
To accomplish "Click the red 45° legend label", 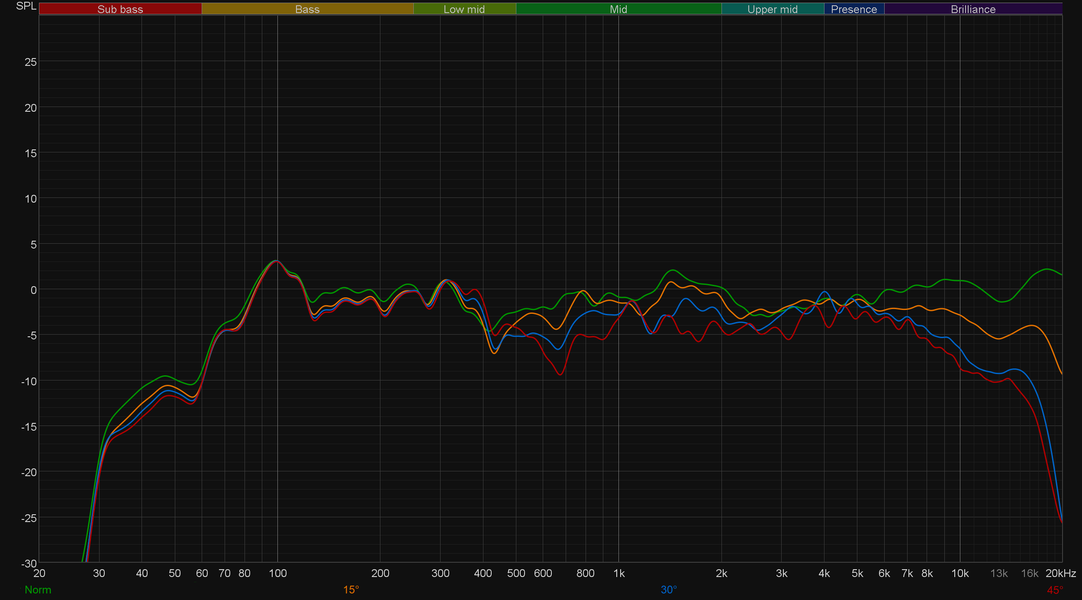I will 1054,590.
